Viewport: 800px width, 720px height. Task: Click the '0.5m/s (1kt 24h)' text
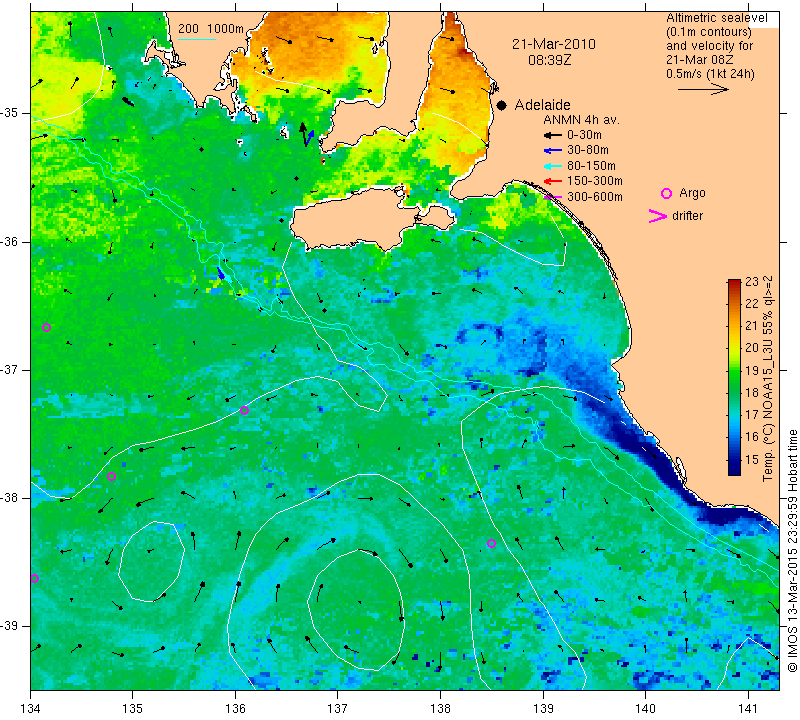[710, 74]
